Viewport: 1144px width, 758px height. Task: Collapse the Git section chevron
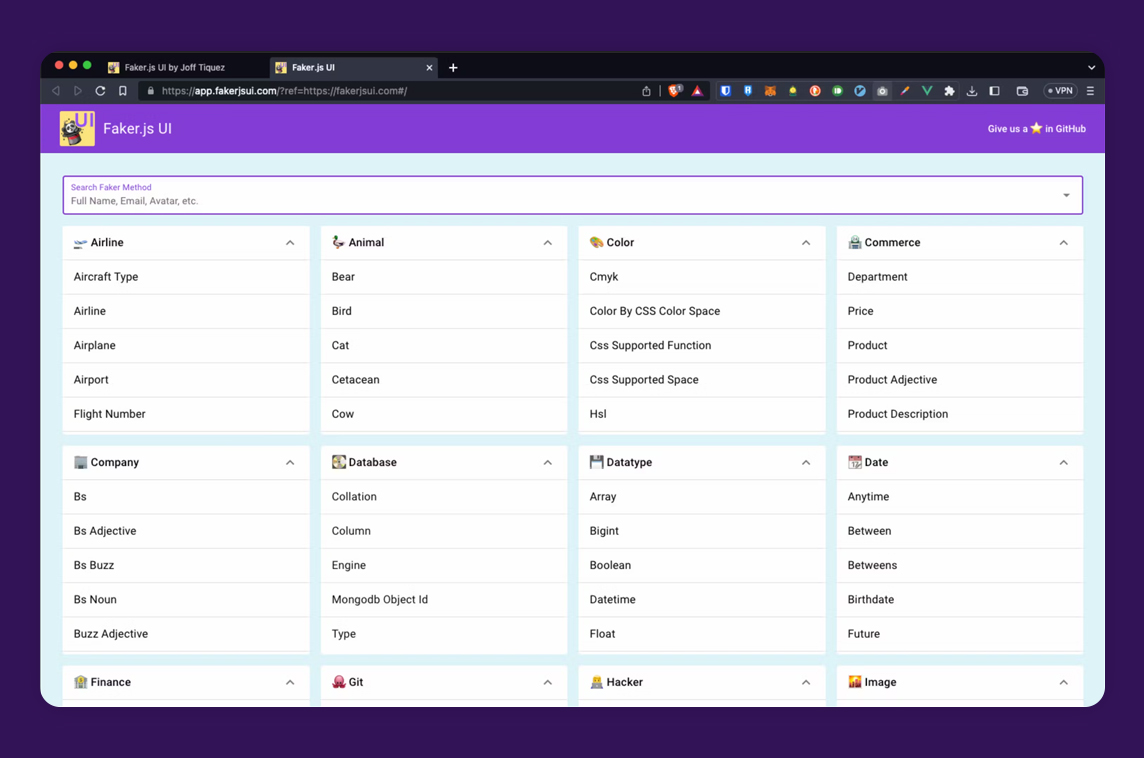(x=547, y=682)
